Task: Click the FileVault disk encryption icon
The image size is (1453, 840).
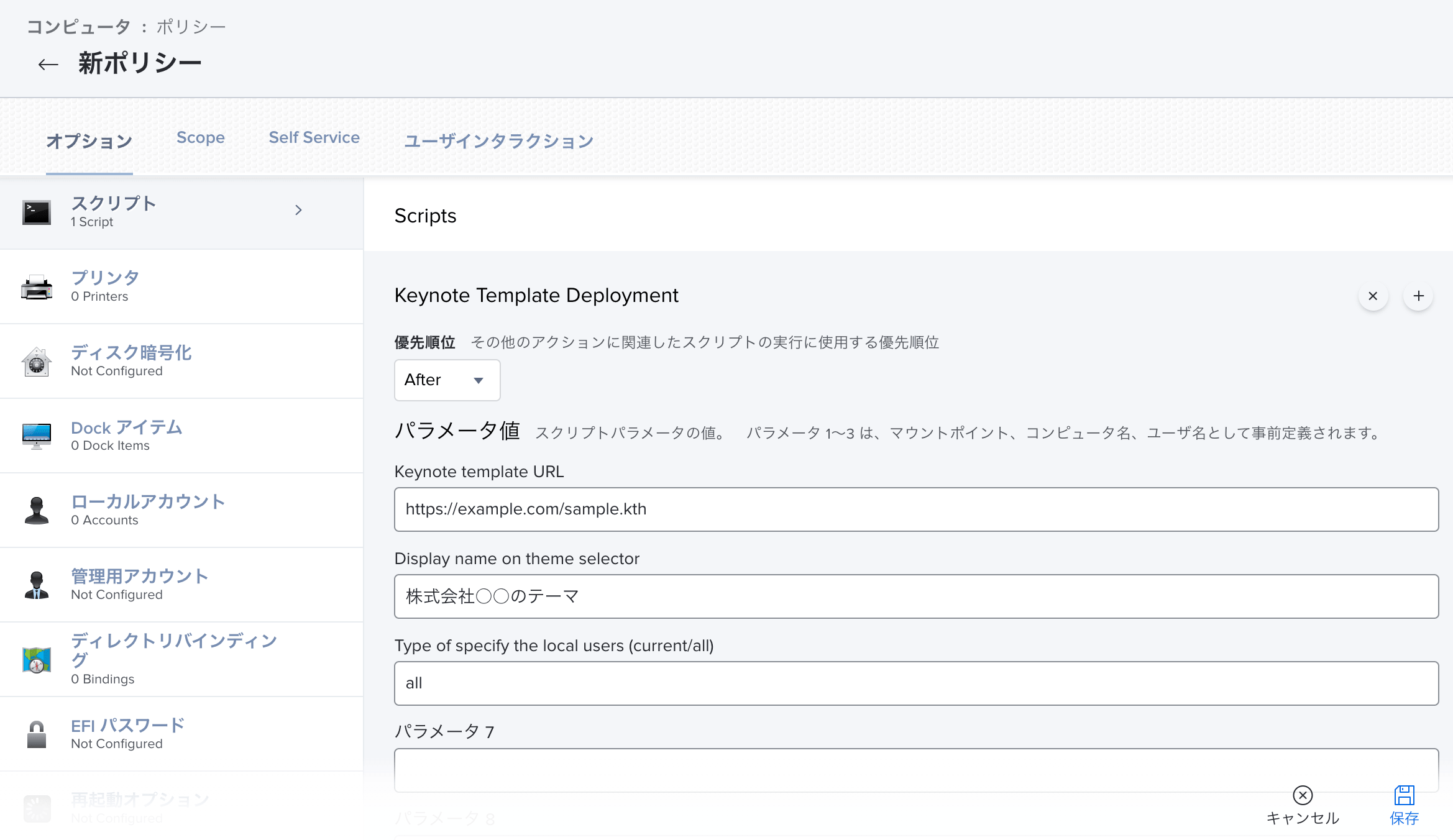Action: click(37, 362)
